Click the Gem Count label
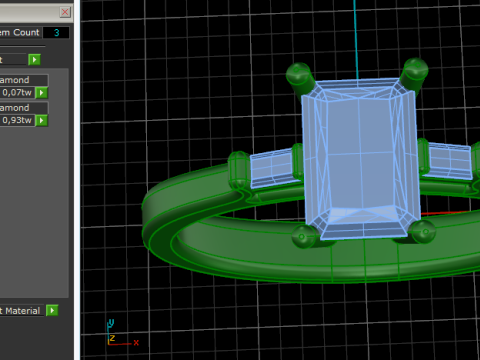Screen dimensions: 480x360 [x=20, y=32]
